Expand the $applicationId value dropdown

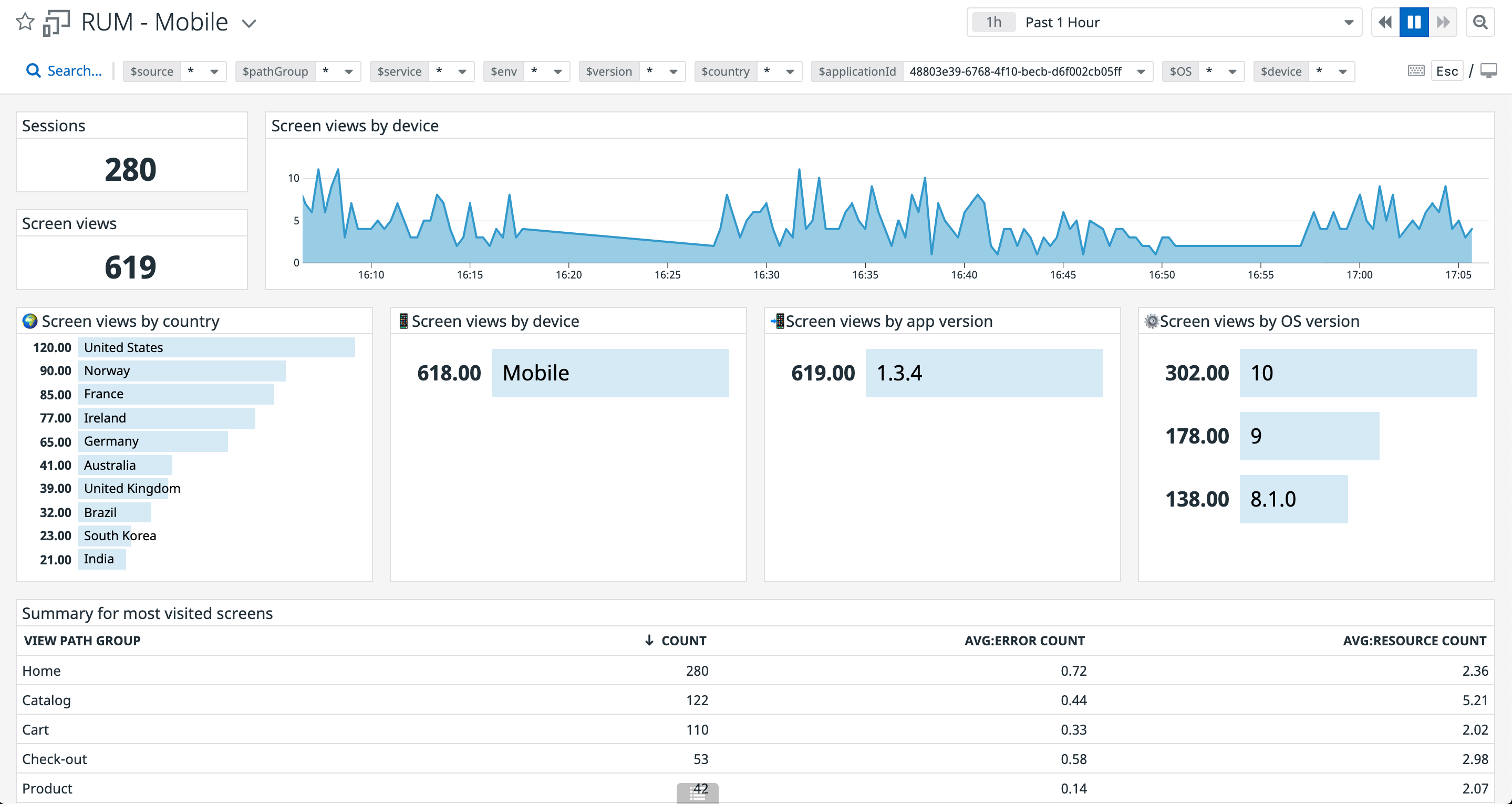(x=1141, y=71)
